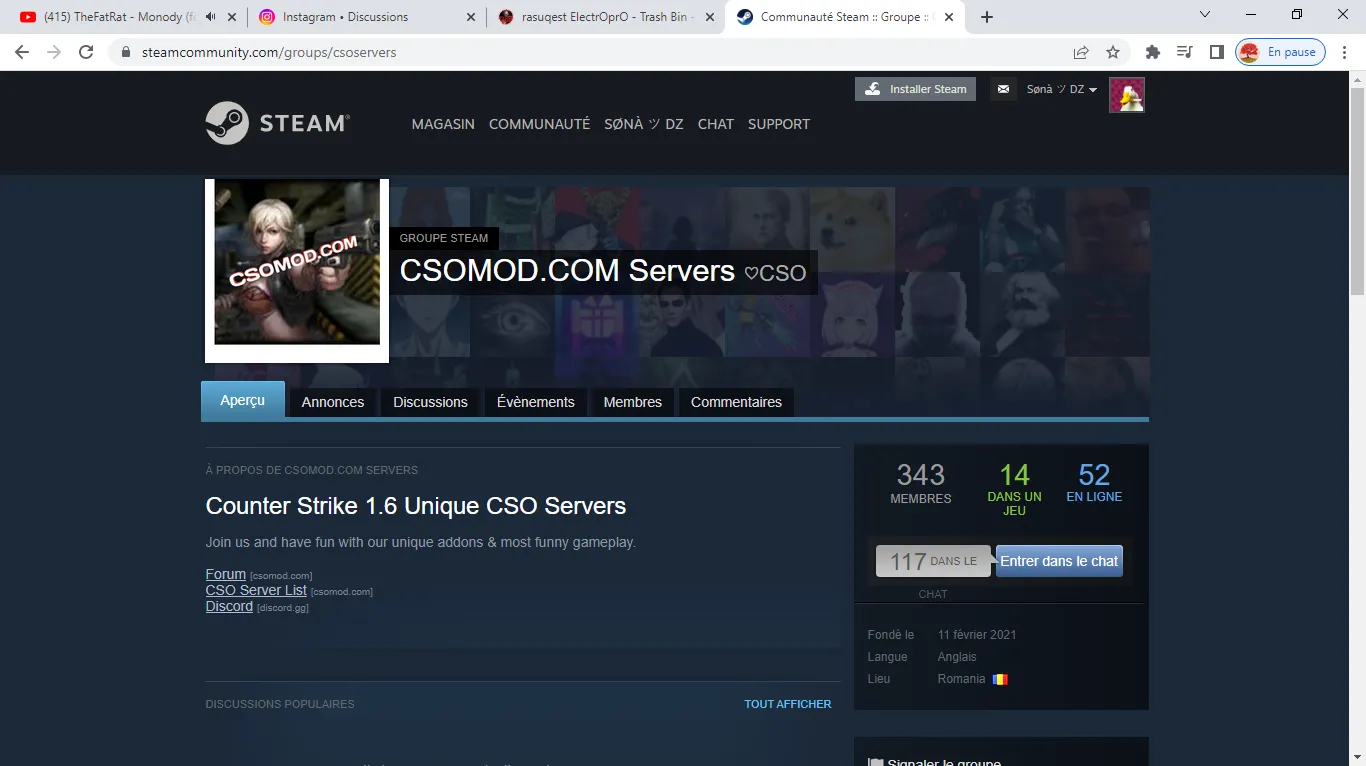Image resolution: width=1366 pixels, height=766 pixels.
Task: Click the heading Counter Strike 1.6 Unique CSO Servers
Action: [x=416, y=506]
